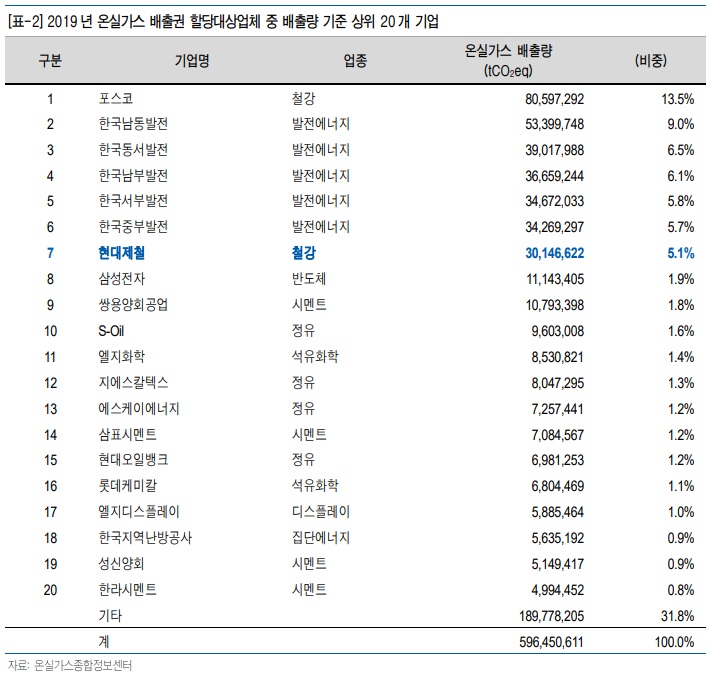Screen dimensions: 709x675
Task: Click emission value 8,047,295
Action: click(x=558, y=383)
